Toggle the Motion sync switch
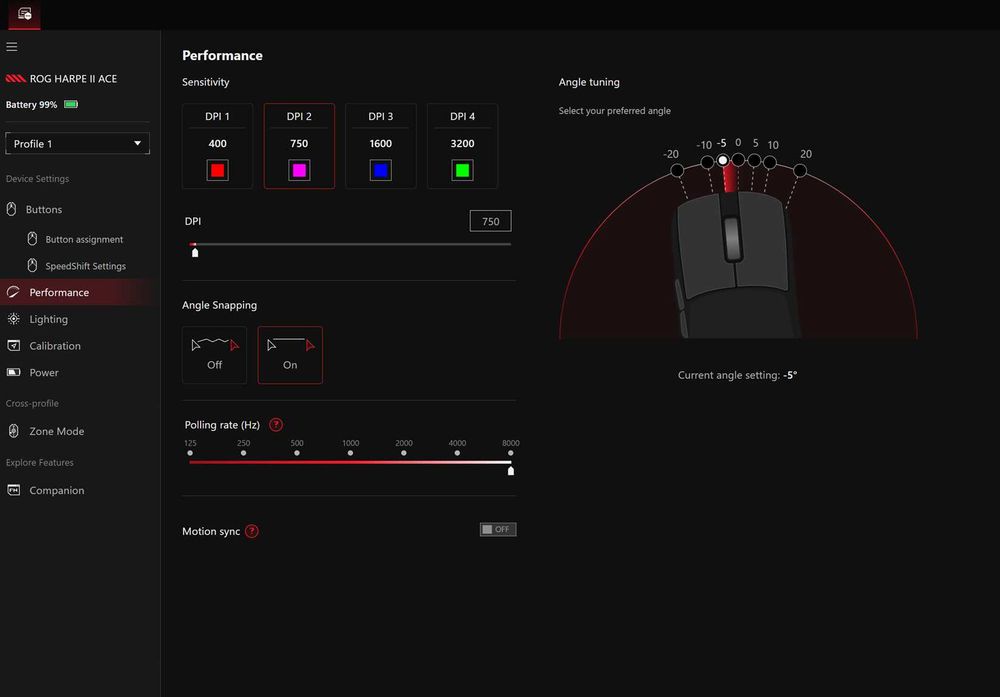This screenshot has width=1000, height=697. 498,529
